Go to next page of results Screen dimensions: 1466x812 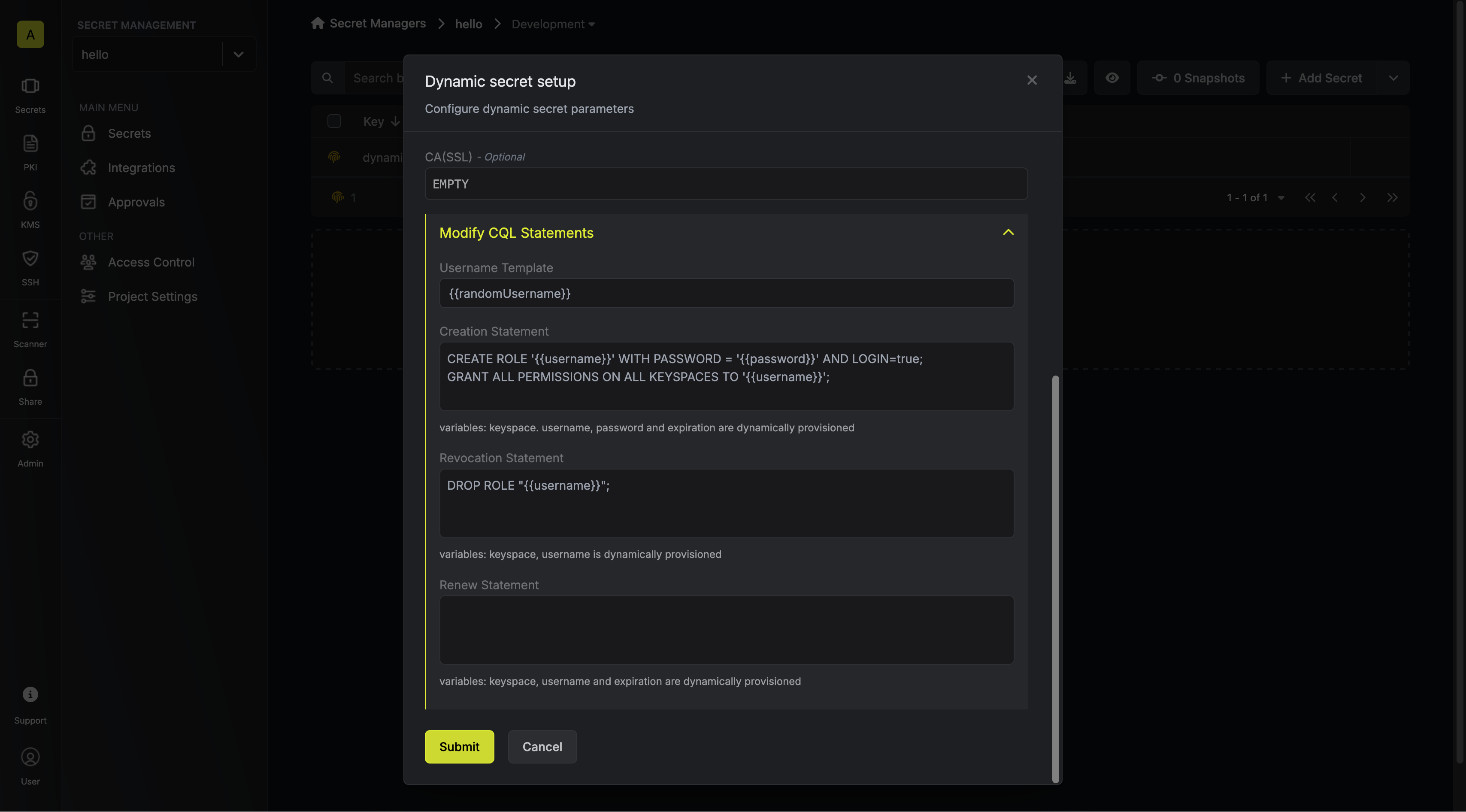click(1363, 197)
